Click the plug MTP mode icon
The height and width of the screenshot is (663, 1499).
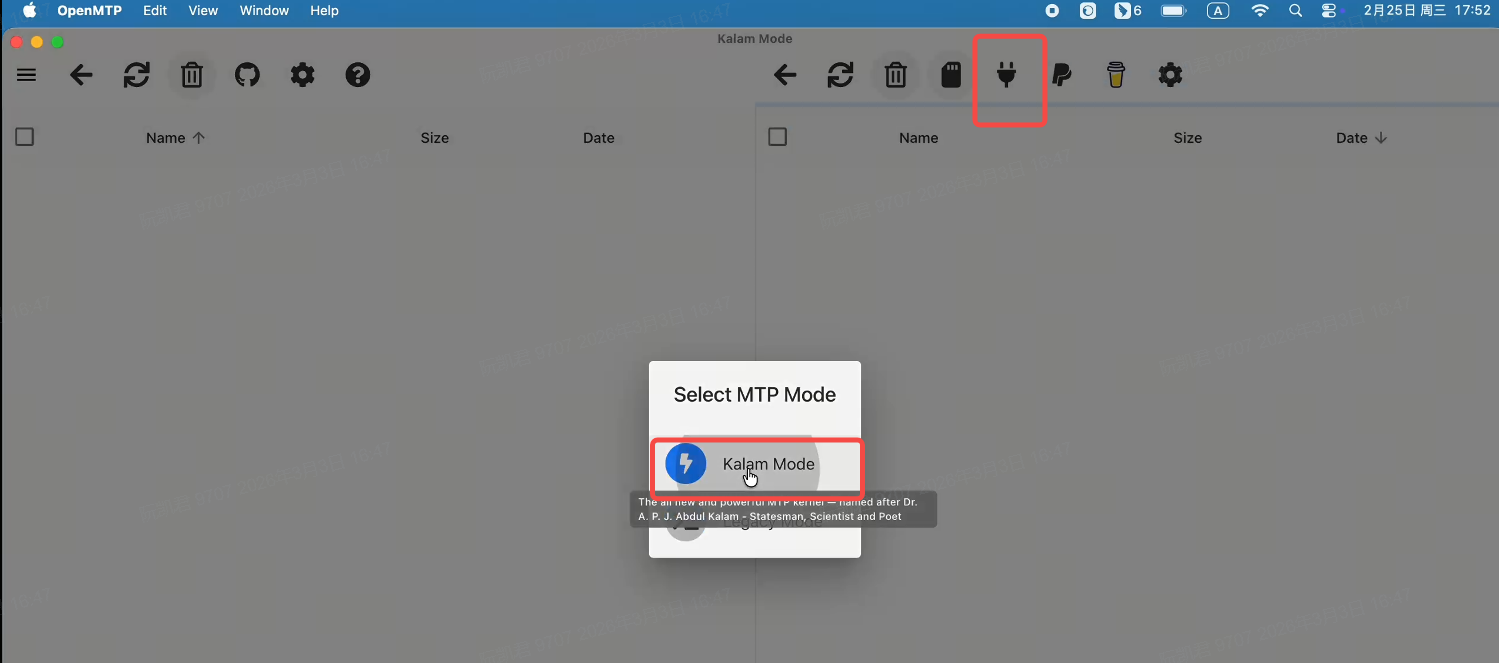pyautogui.click(x=1007, y=75)
